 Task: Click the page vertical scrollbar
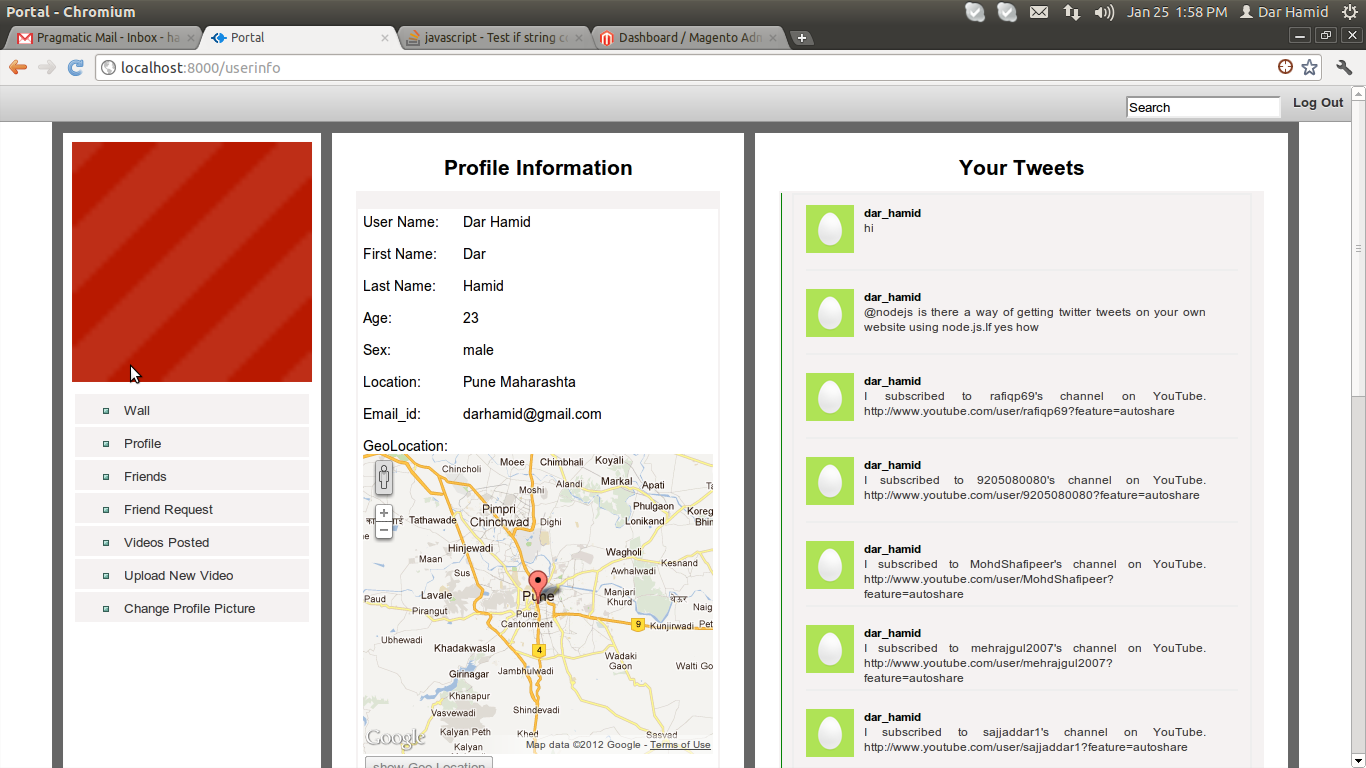(x=1358, y=250)
